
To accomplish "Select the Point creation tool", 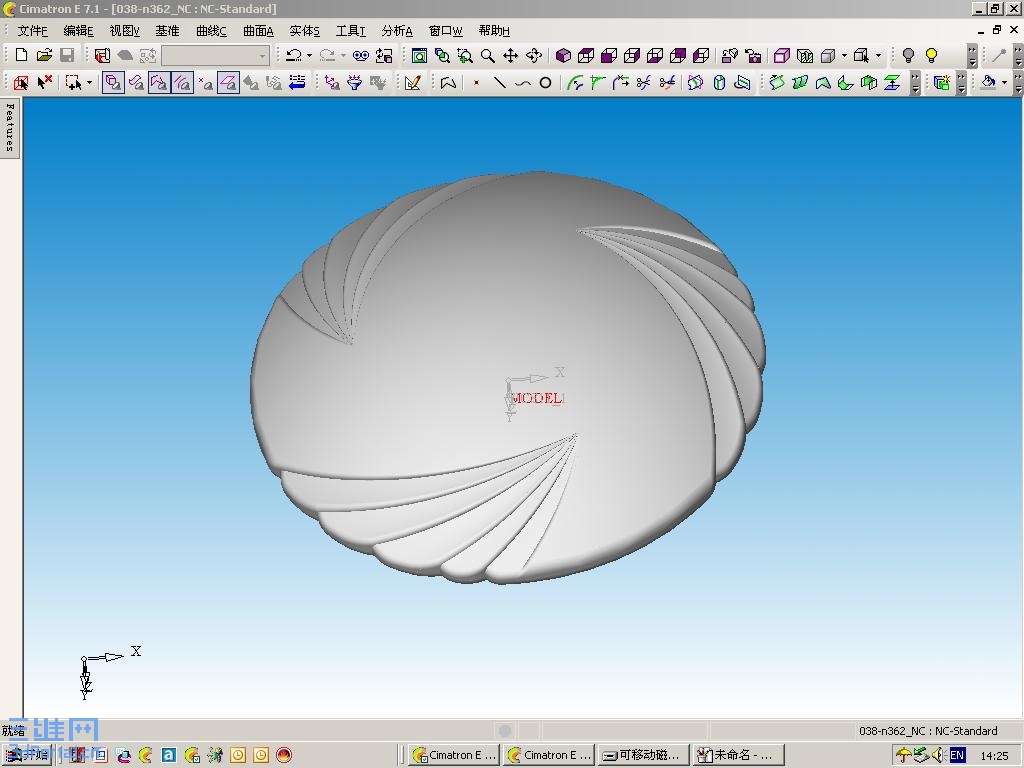I will (x=477, y=83).
